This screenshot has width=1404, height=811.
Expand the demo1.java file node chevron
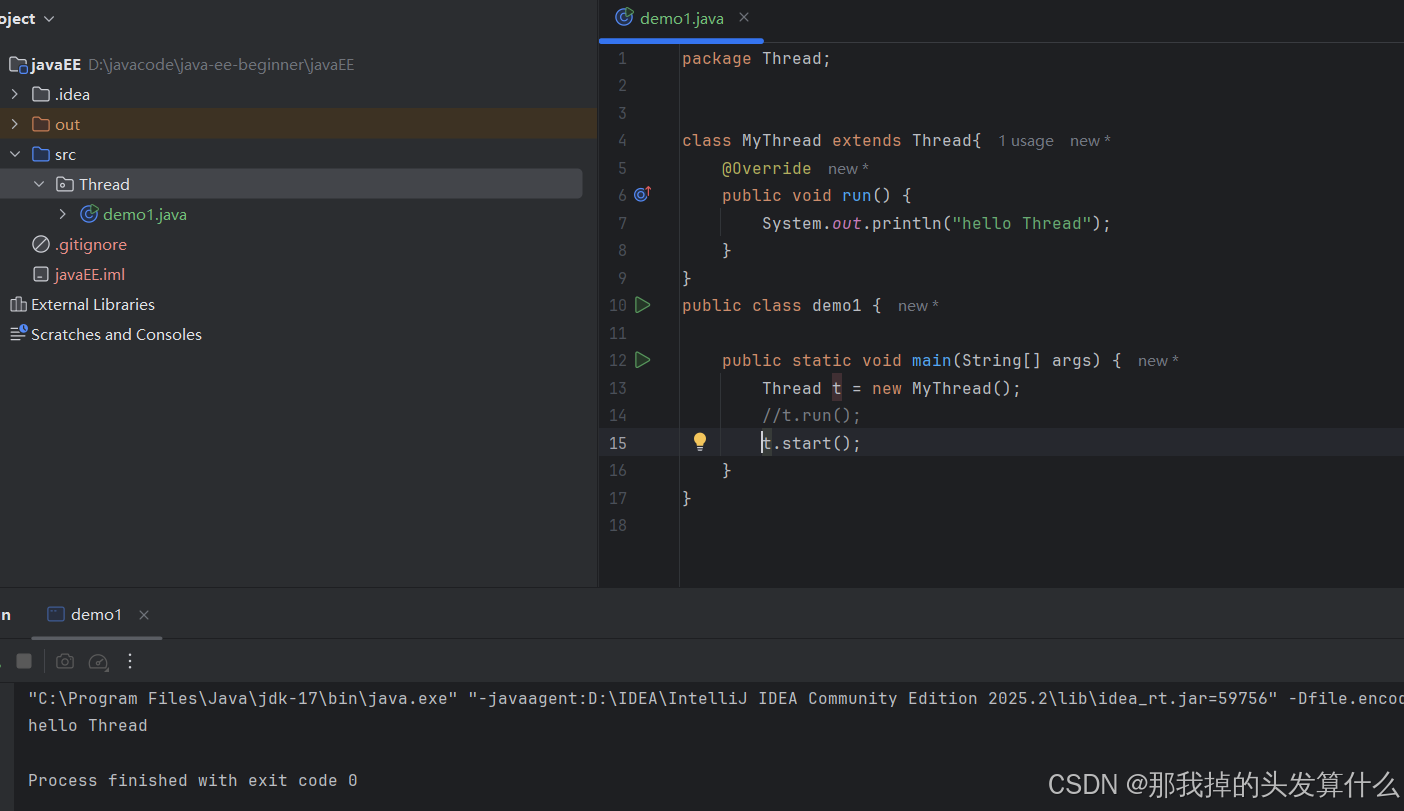click(x=63, y=214)
